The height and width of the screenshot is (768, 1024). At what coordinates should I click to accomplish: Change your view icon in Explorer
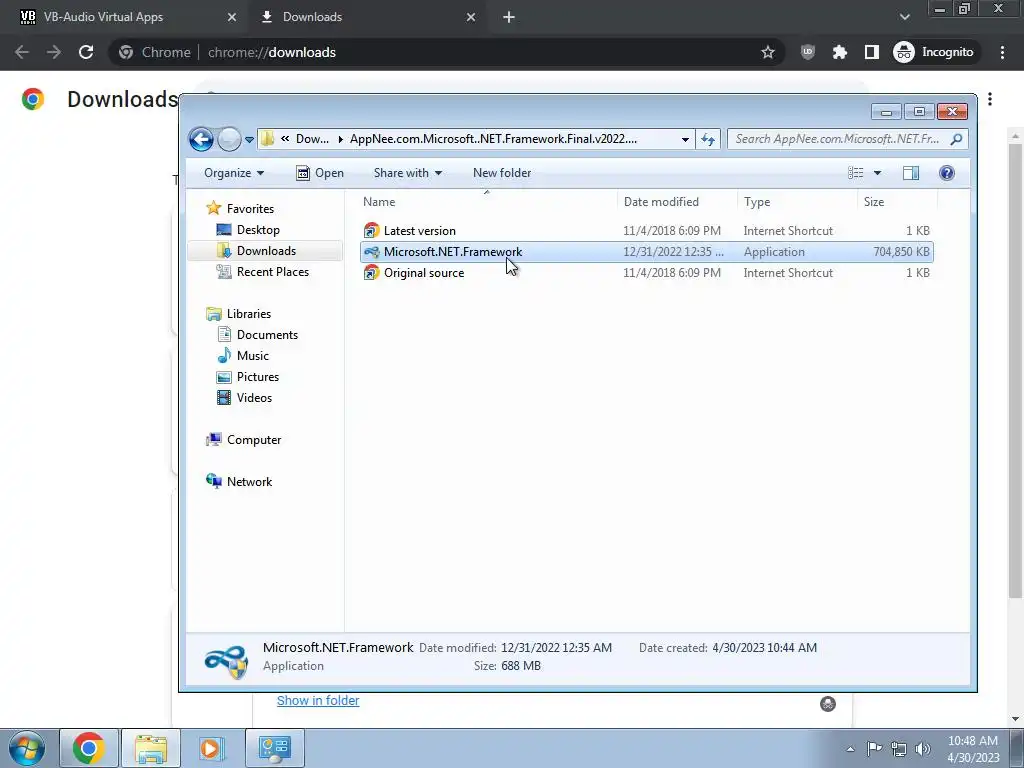click(856, 173)
